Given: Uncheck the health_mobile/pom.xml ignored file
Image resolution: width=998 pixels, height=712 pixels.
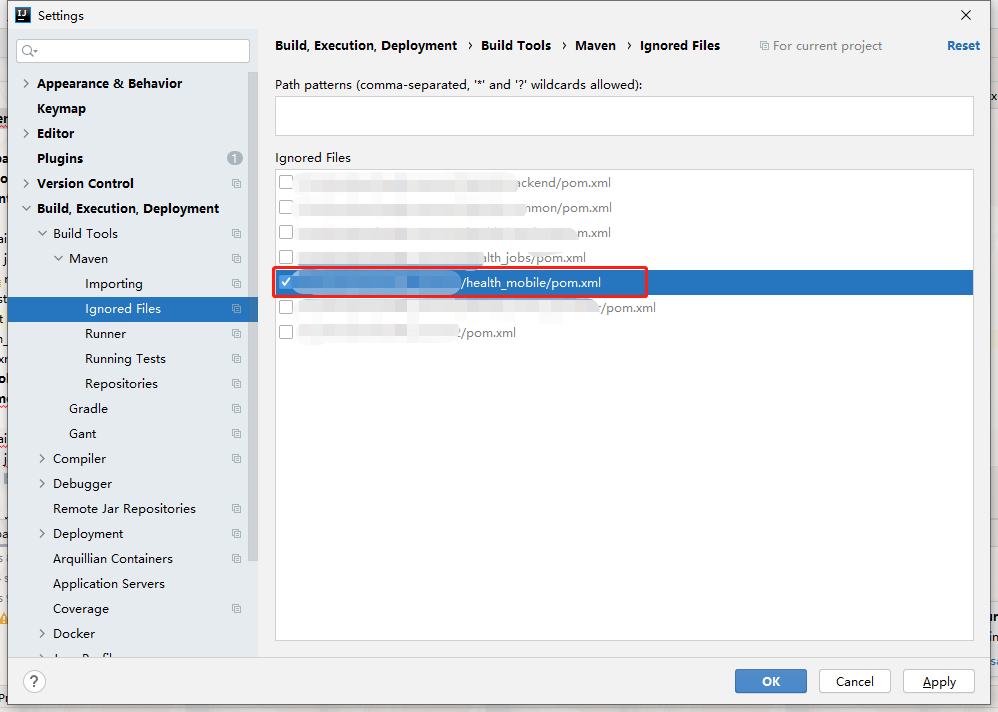Looking at the screenshot, I should tap(286, 282).
